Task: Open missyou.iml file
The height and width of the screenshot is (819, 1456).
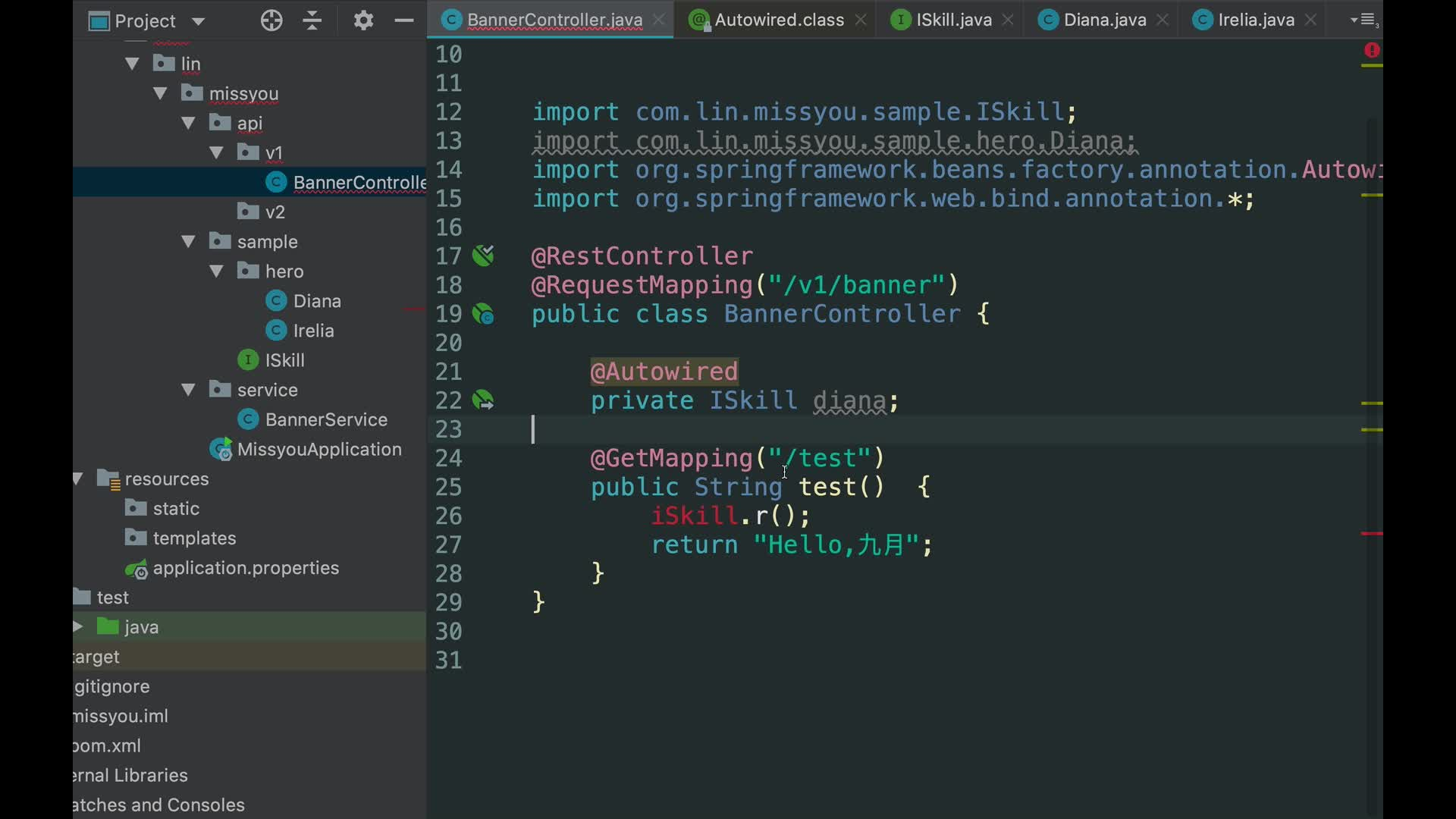Action: [121, 717]
